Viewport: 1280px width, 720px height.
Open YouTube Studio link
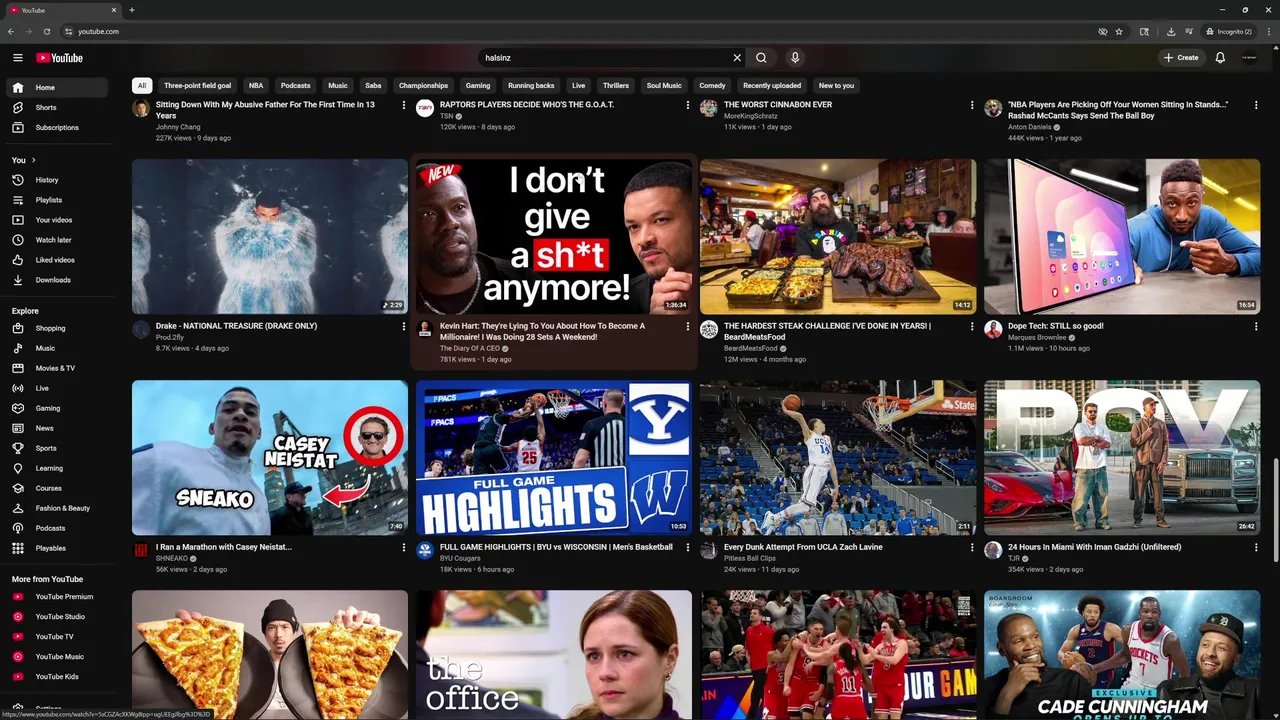coord(56,617)
